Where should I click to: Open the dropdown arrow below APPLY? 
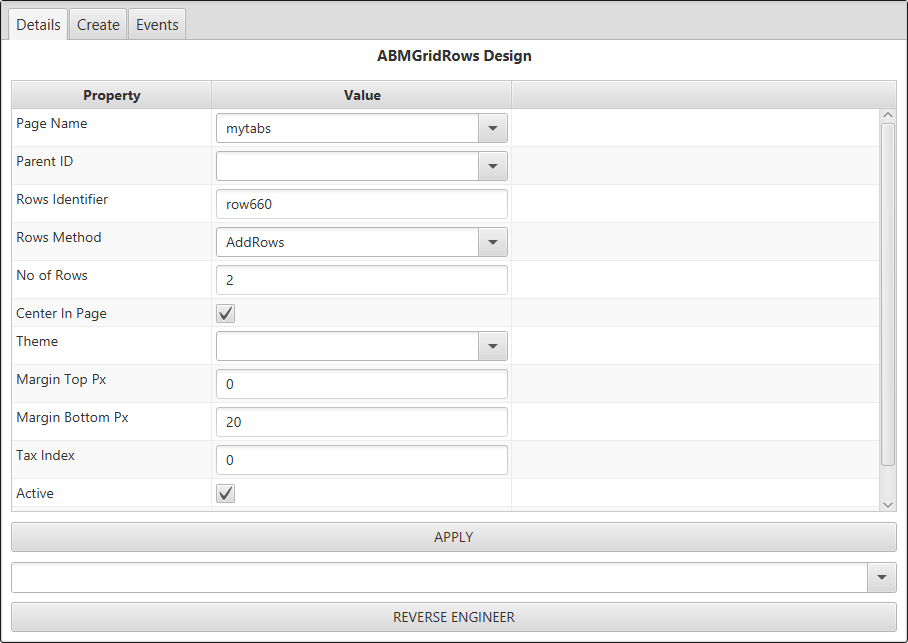(881, 577)
